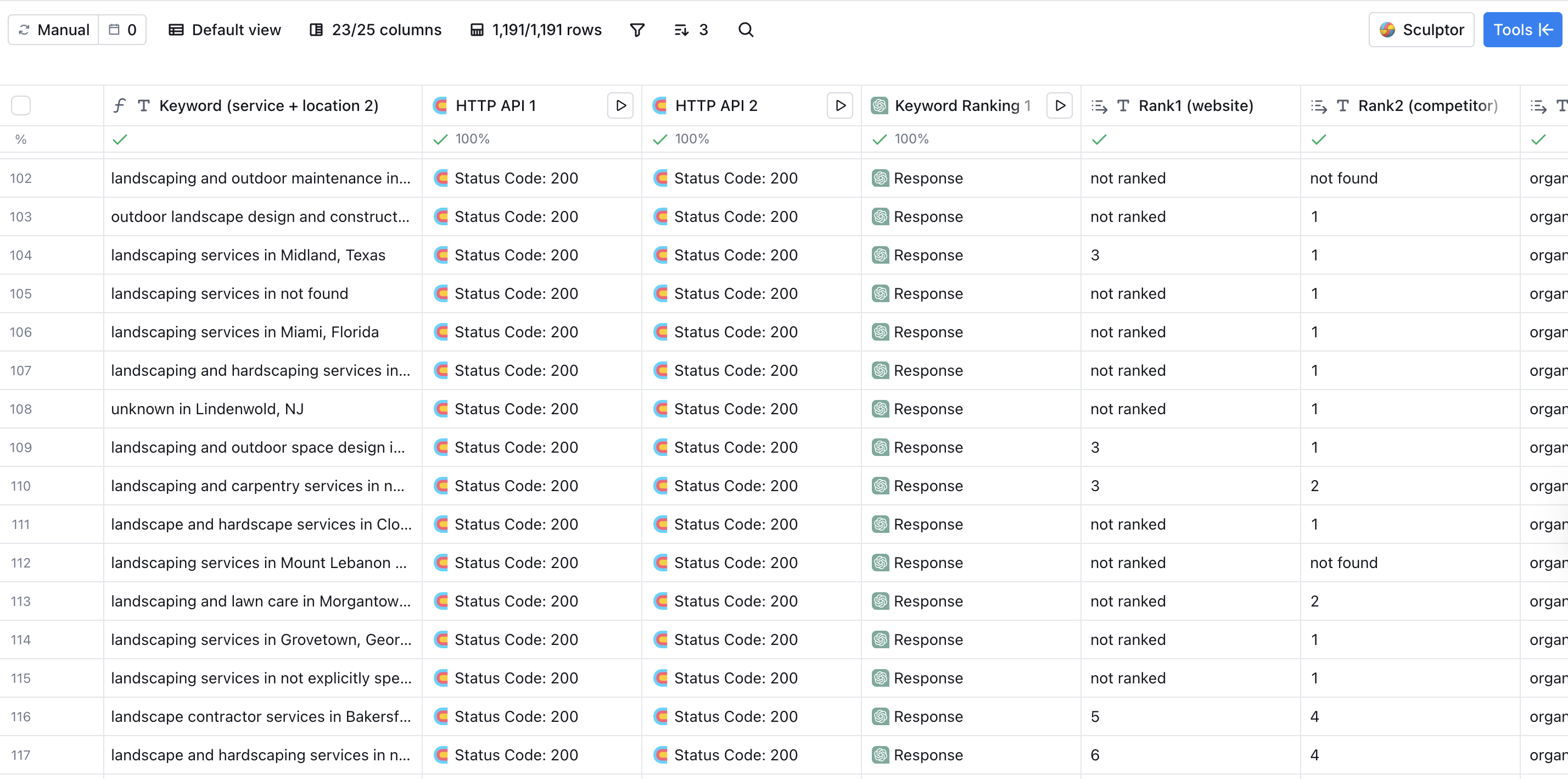Open the sort settings showing 3
This screenshot has height=779, width=1568.
click(x=691, y=30)
